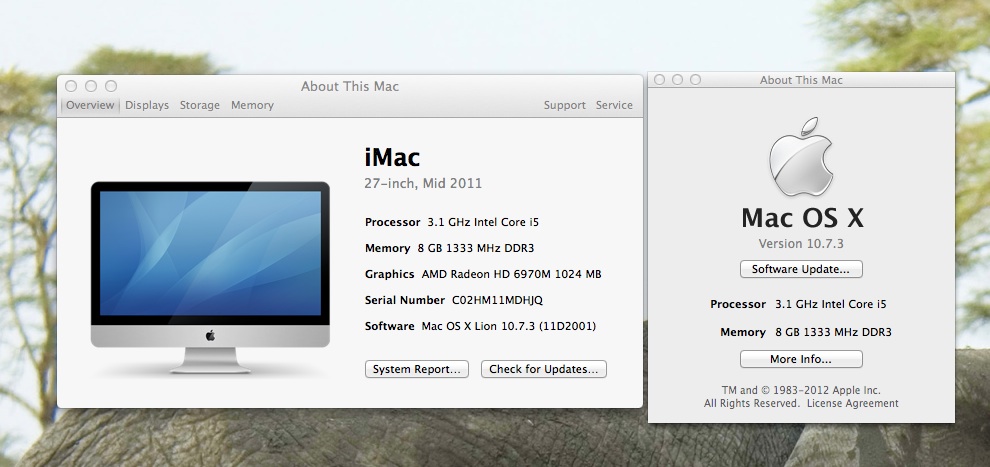990x467 pixels.
Task: Click the large window's About This Mac title
Action: coord(350,86)
